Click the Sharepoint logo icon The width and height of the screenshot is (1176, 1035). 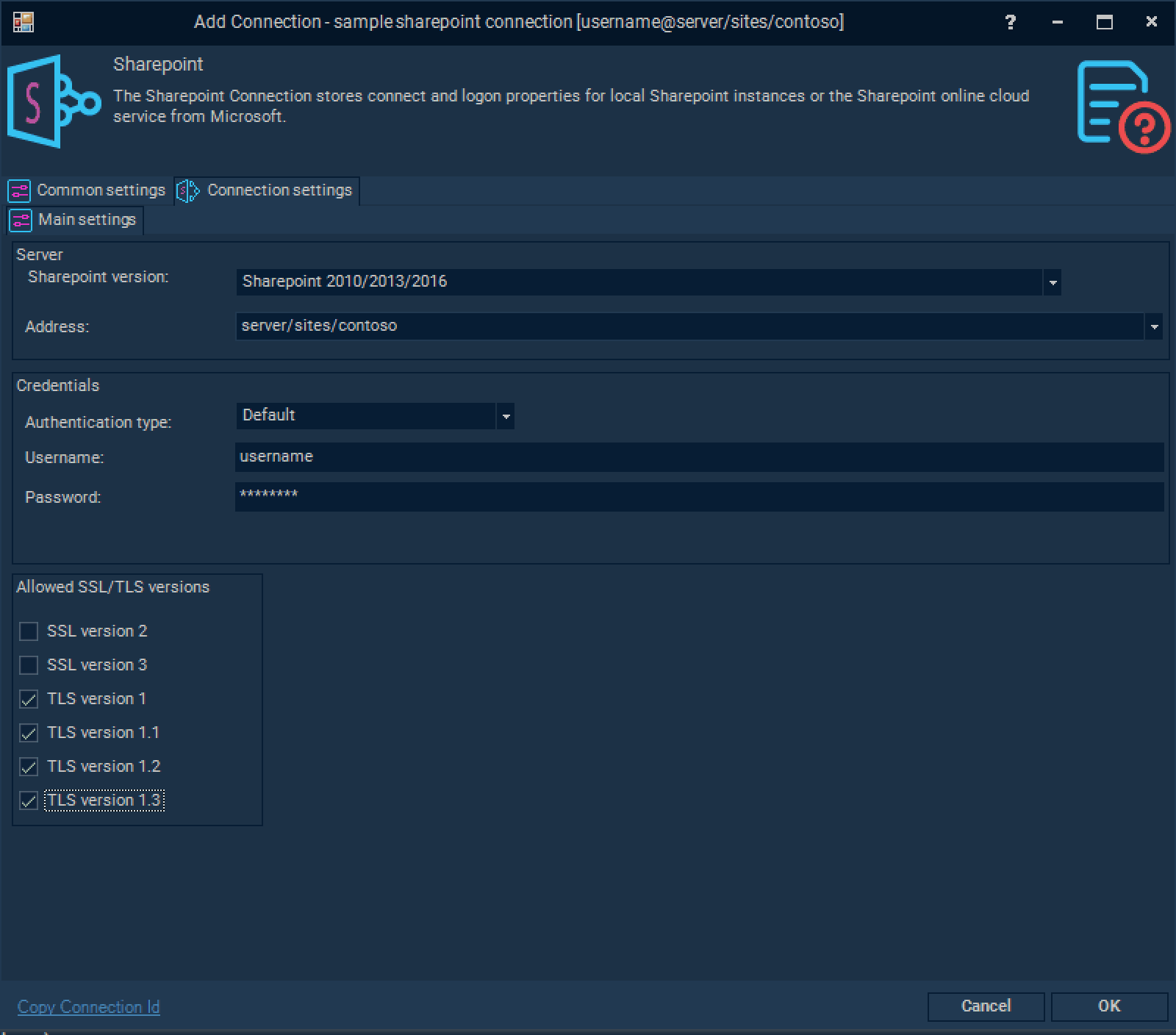(x=53, y=101)
